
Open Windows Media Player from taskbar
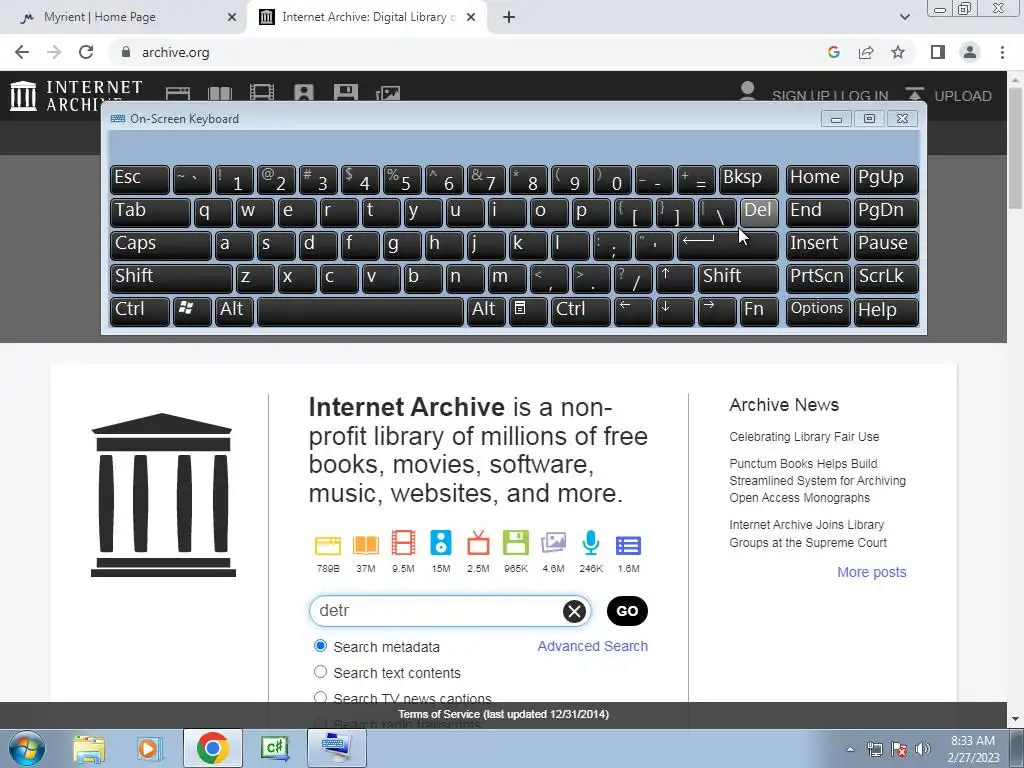pos(150,749)
